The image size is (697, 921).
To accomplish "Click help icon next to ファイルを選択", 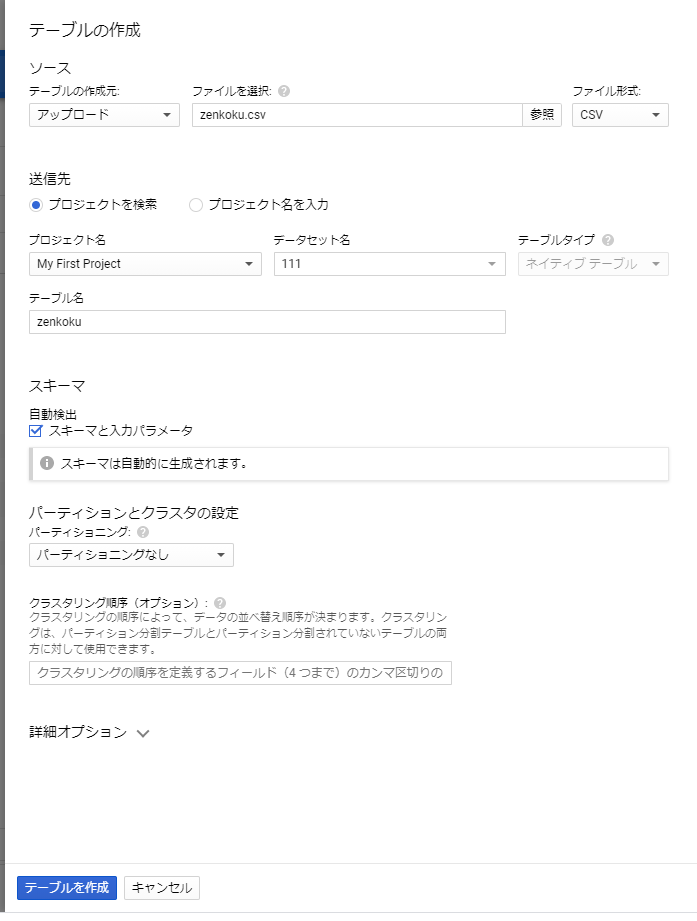I will (284, 91).
